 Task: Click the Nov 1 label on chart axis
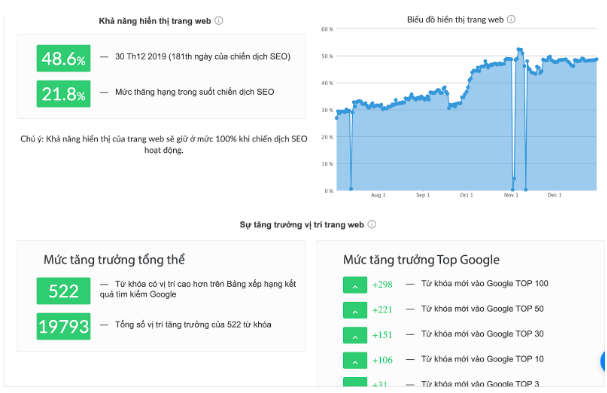coord(511,195)
